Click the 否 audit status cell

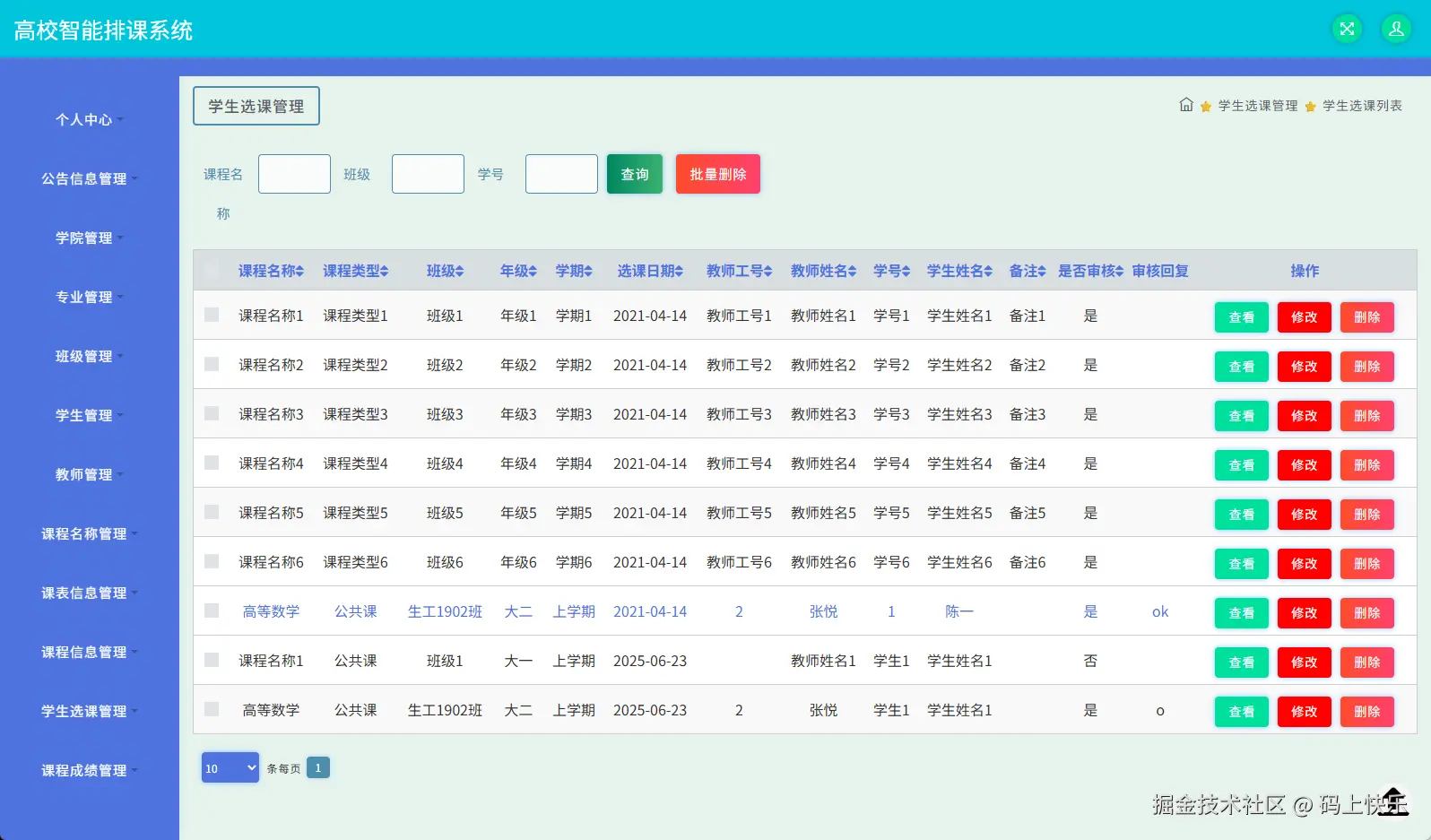(1090, 661)
